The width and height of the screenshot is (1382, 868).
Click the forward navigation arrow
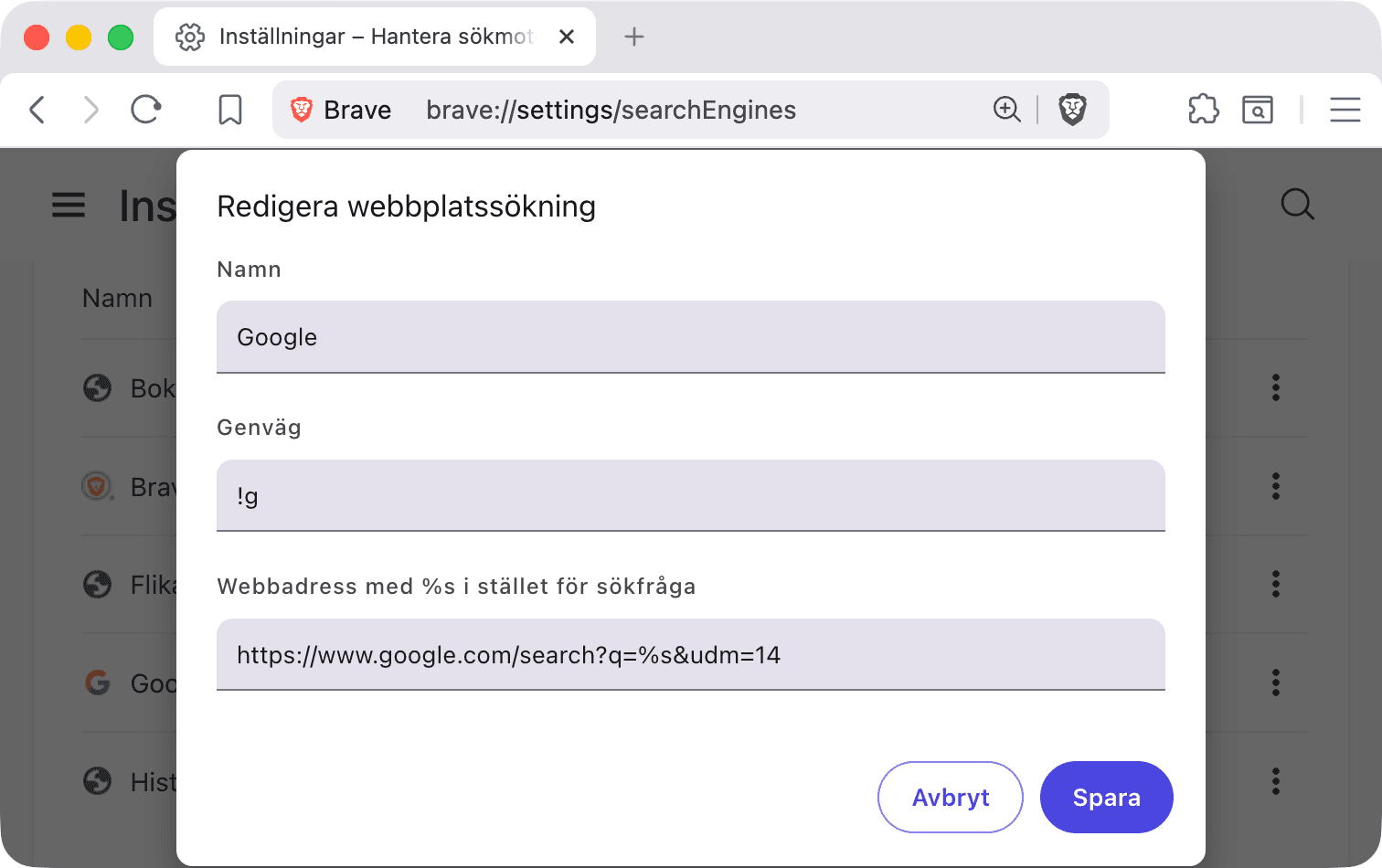point(90,111)
